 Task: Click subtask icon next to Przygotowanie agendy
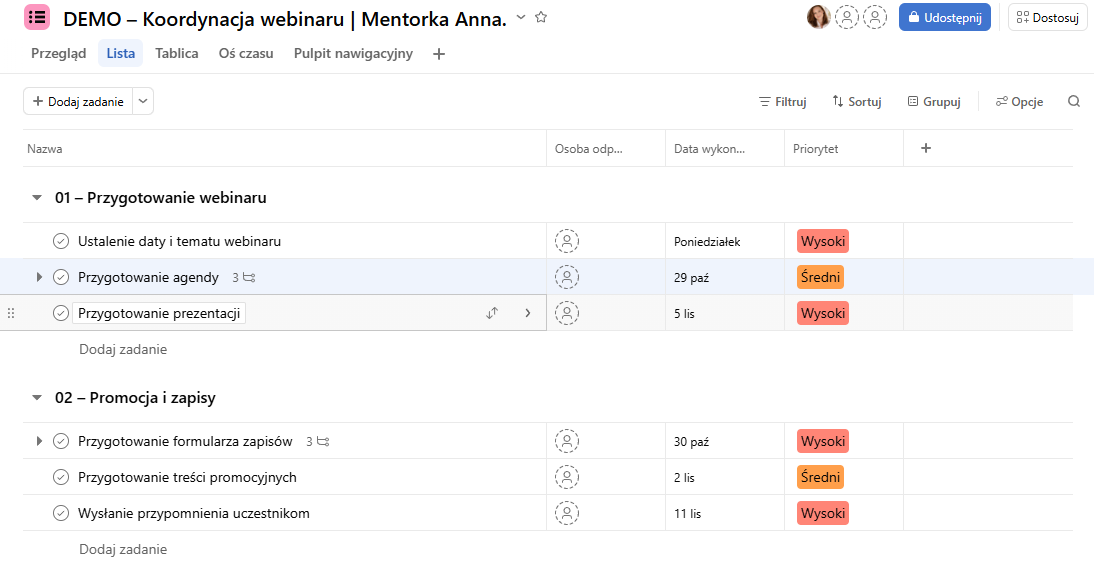pos(249,278)
